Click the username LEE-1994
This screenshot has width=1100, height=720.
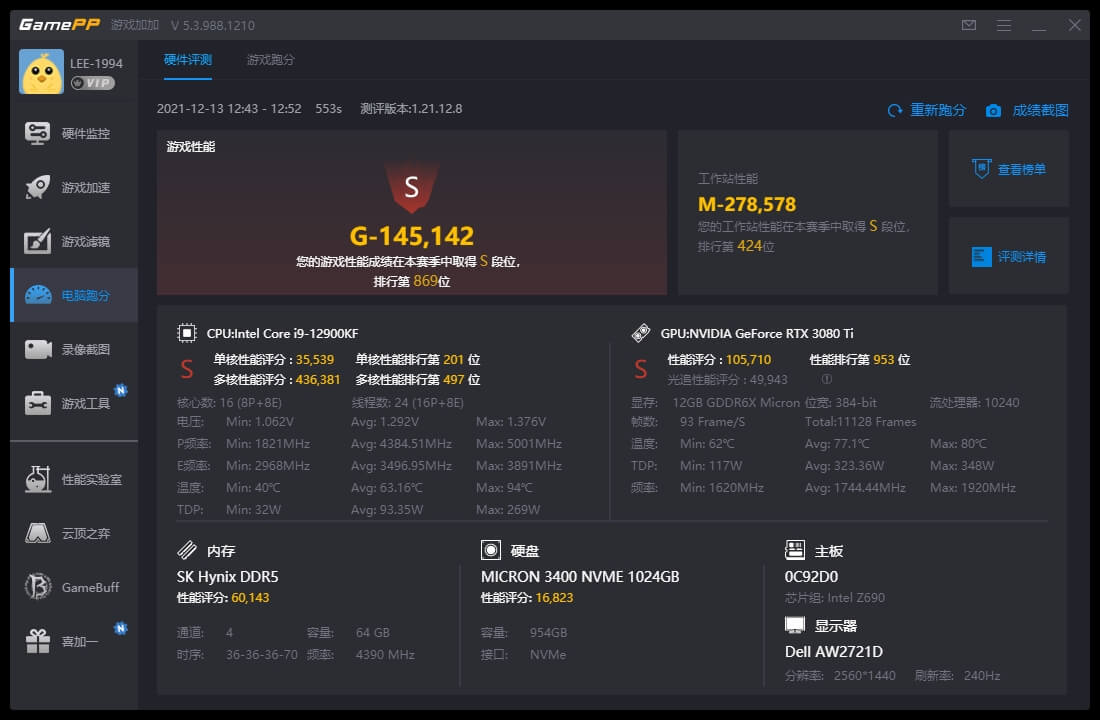pyautogui.click(x=96, y=63)
